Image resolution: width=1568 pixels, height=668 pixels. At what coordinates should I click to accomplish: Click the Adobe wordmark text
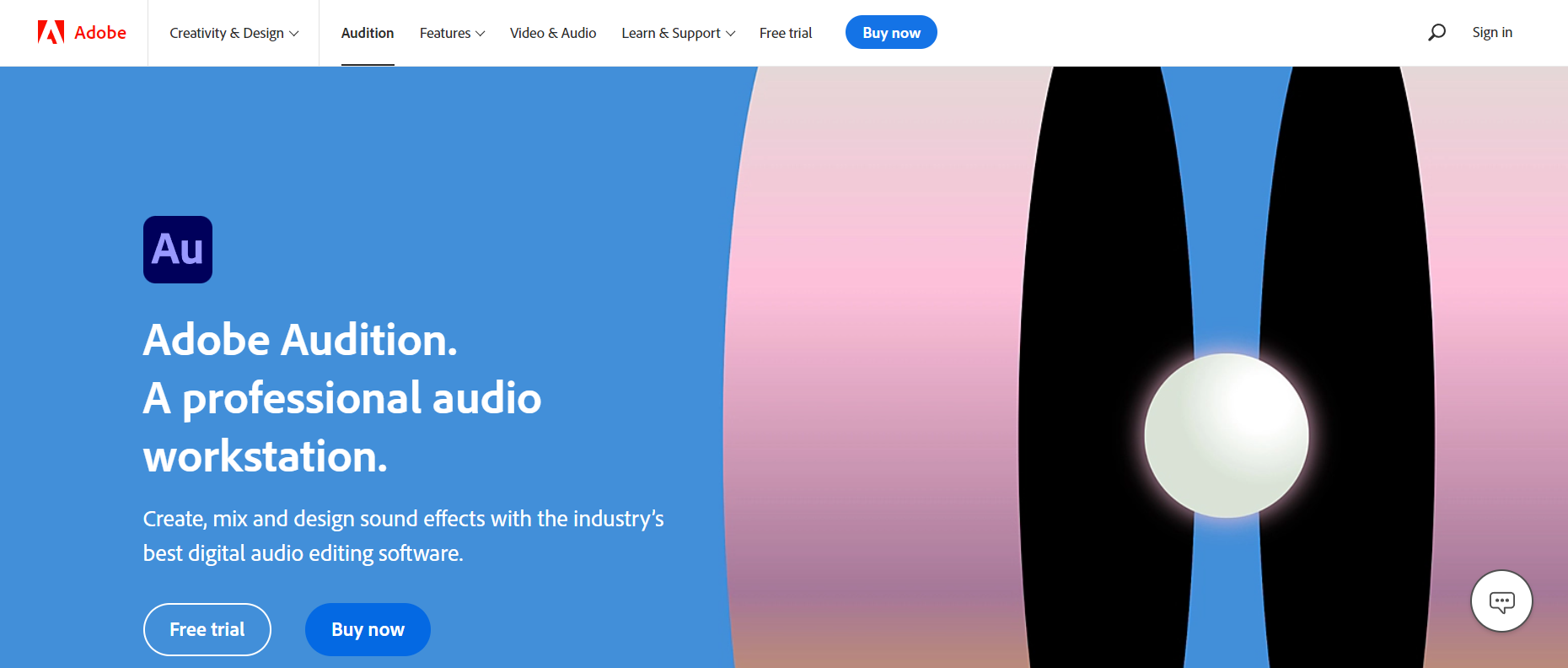pyautogui.click(x=100, y=33)
